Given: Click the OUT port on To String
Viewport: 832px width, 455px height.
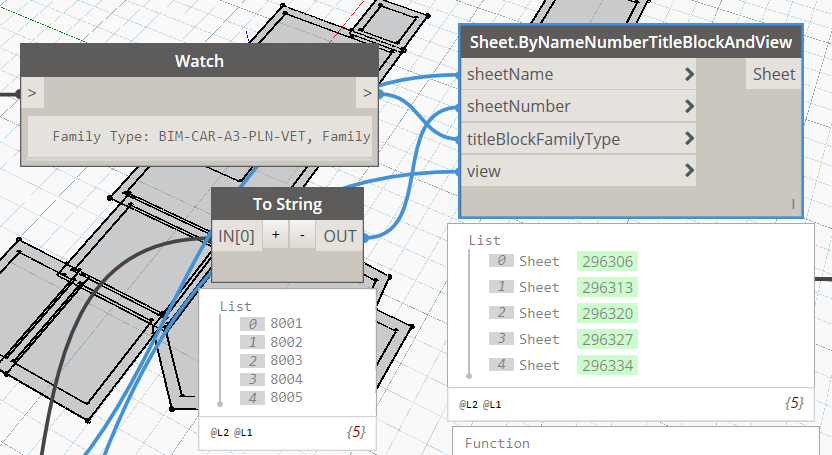Looking at the screenshot, I should click(340, 236).
